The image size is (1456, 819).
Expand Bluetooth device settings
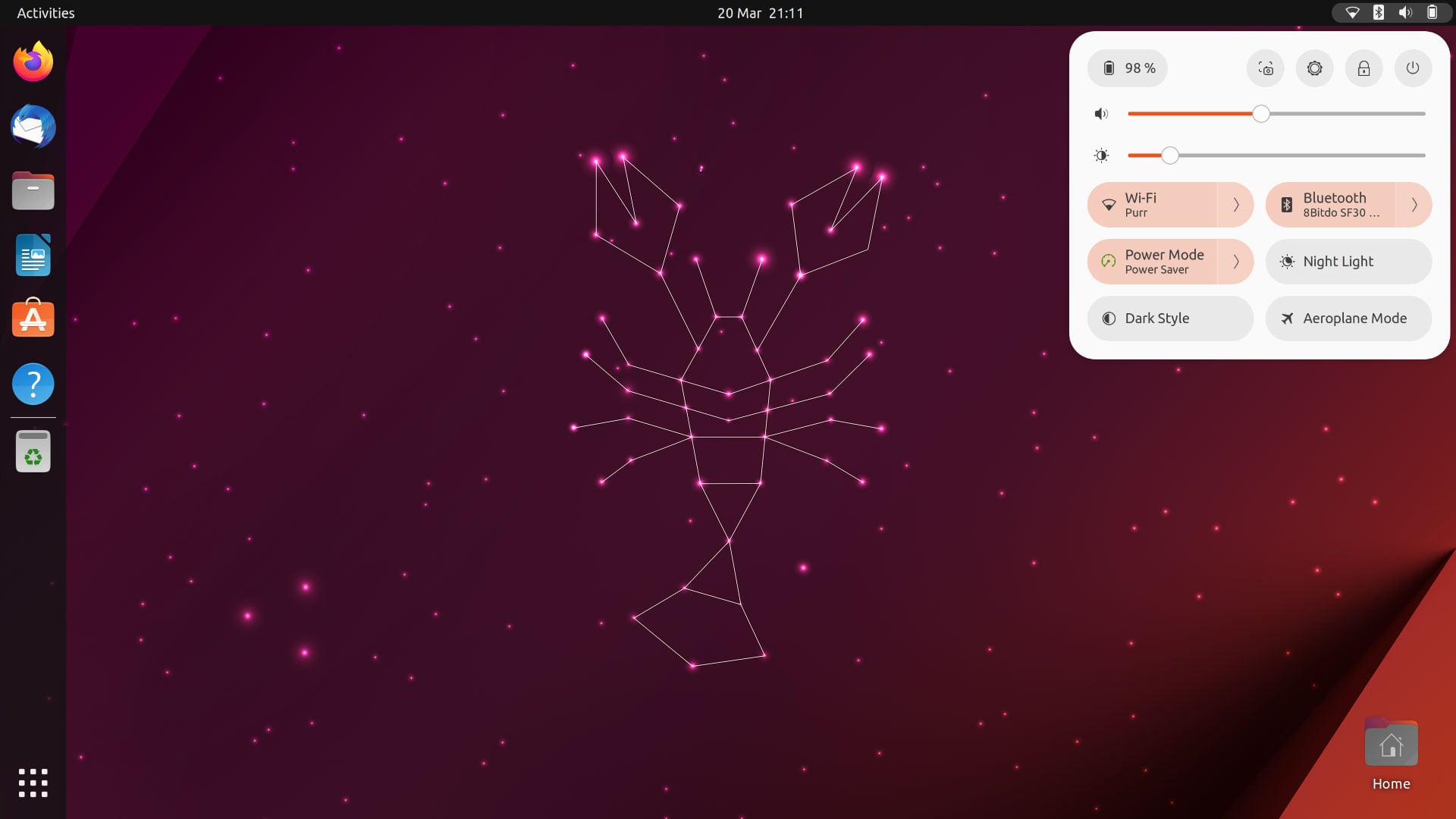tap(1414, 204)
